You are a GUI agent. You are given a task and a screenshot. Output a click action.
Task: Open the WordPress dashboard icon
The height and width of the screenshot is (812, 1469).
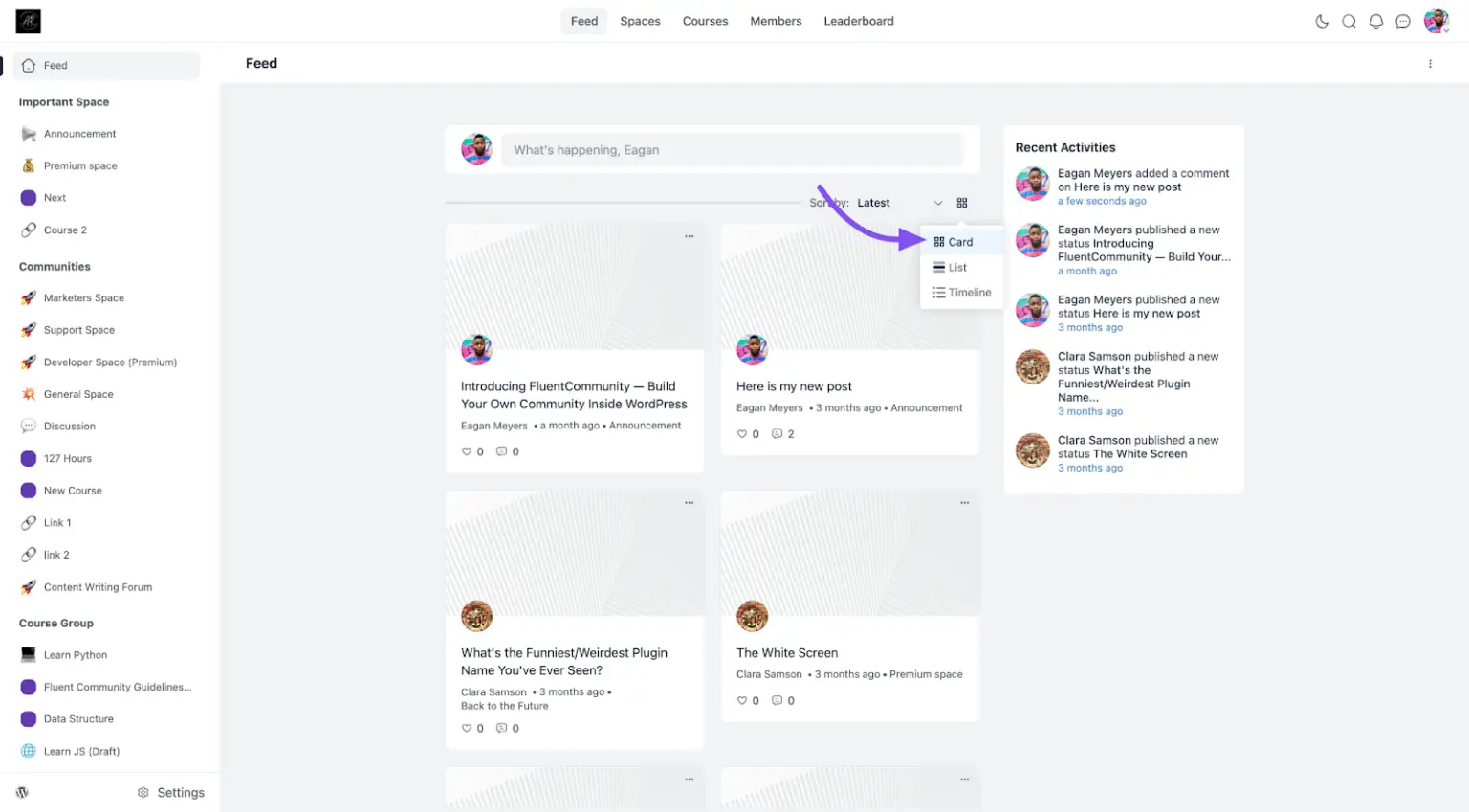(22, 792)
